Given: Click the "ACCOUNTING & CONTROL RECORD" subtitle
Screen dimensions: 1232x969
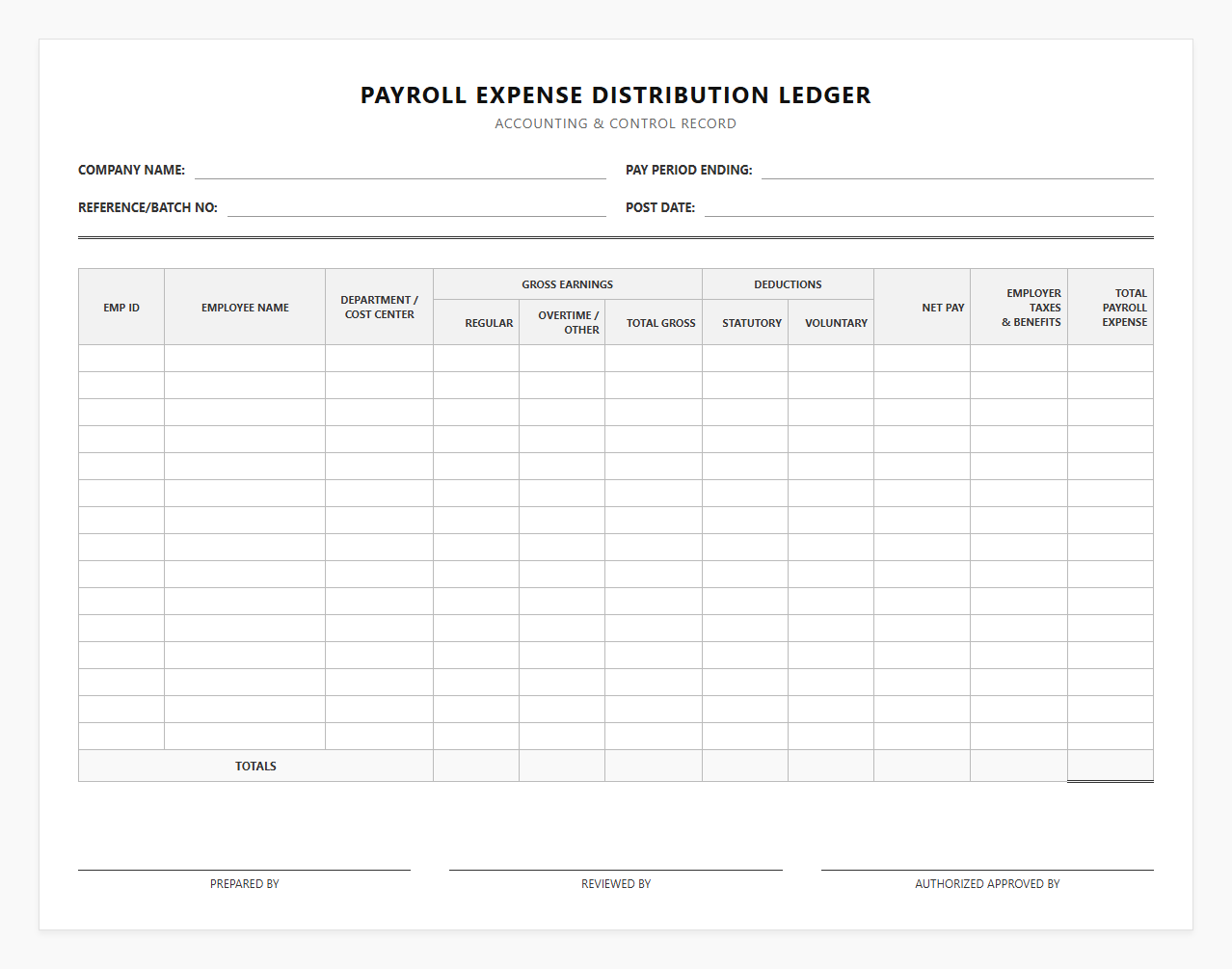Looking at the screenshot, I should pyautogui.click(x=616, y=123).
